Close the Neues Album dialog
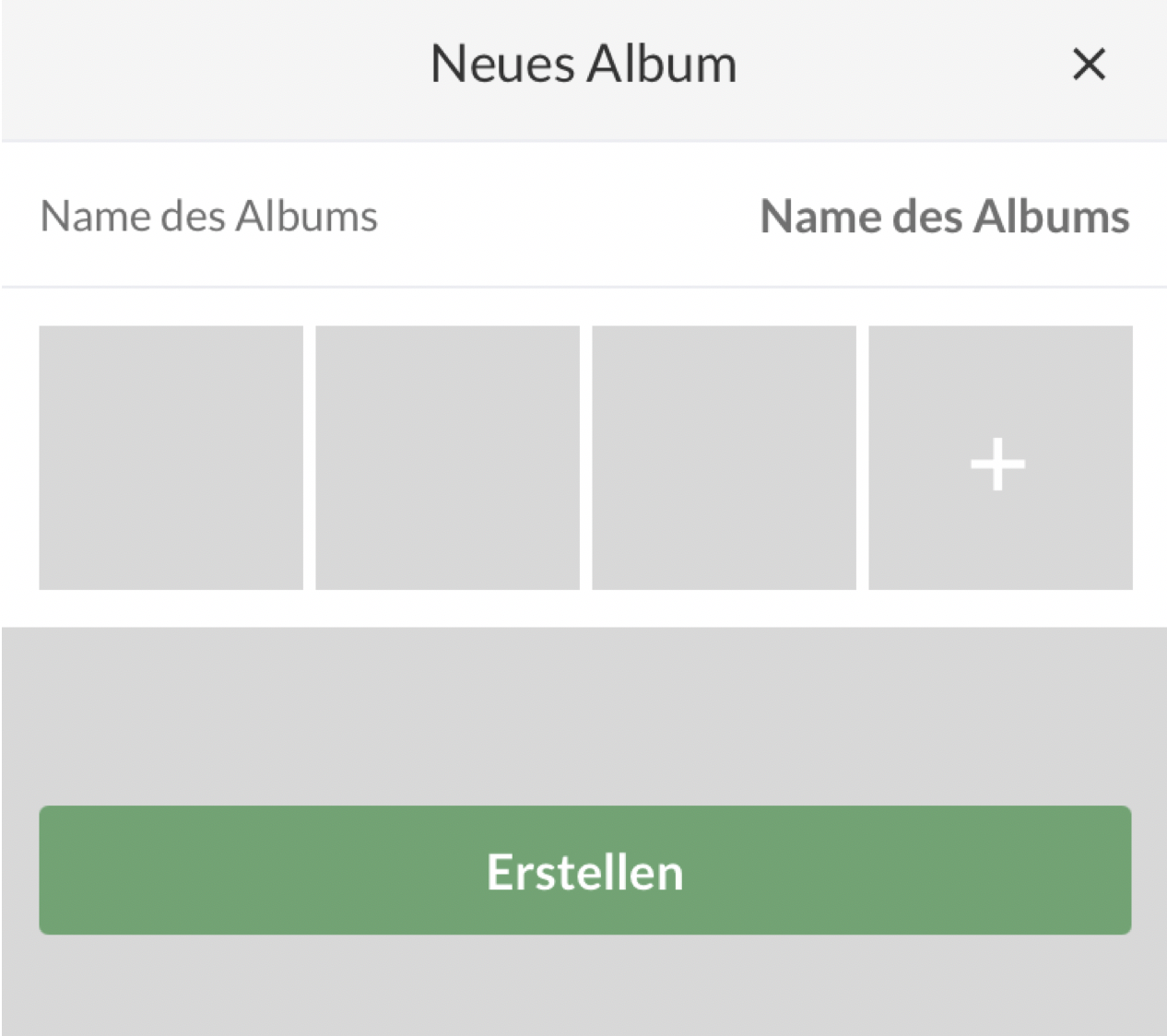This screenshot has width=1167, height=1036. [x=1089, y=65]
